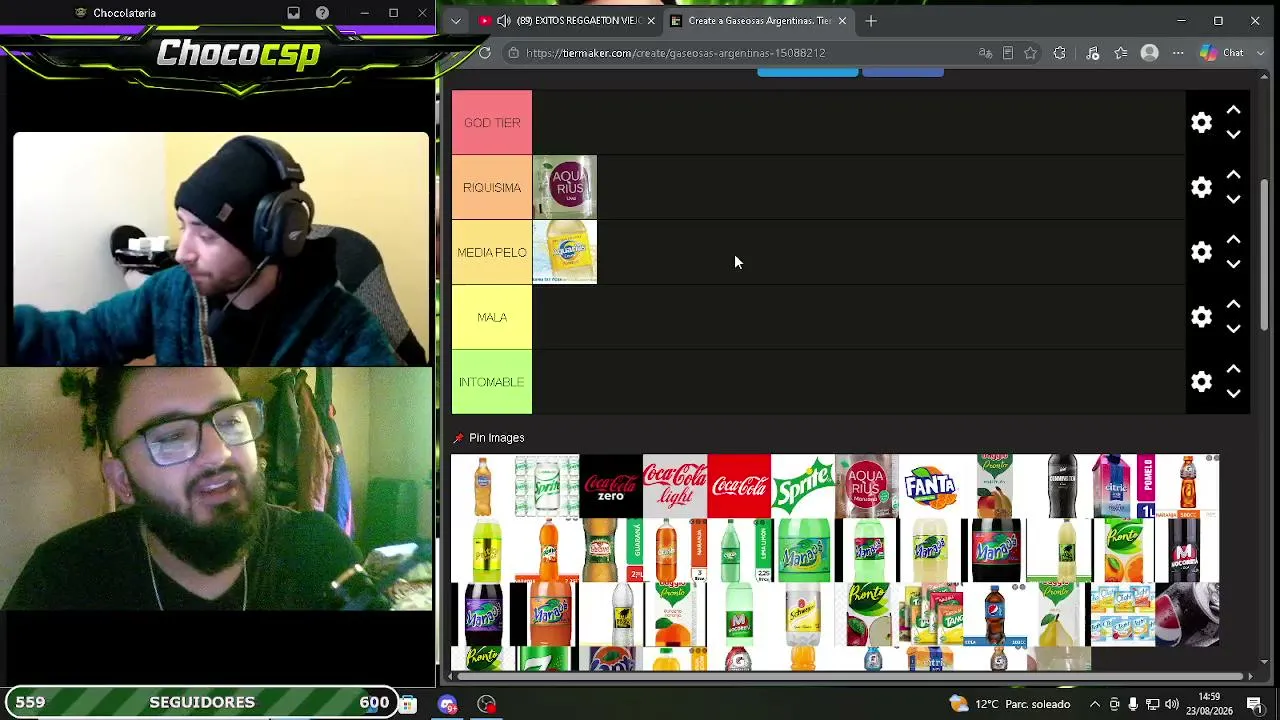Move MEDIA PELO row down

[1234, 265]
